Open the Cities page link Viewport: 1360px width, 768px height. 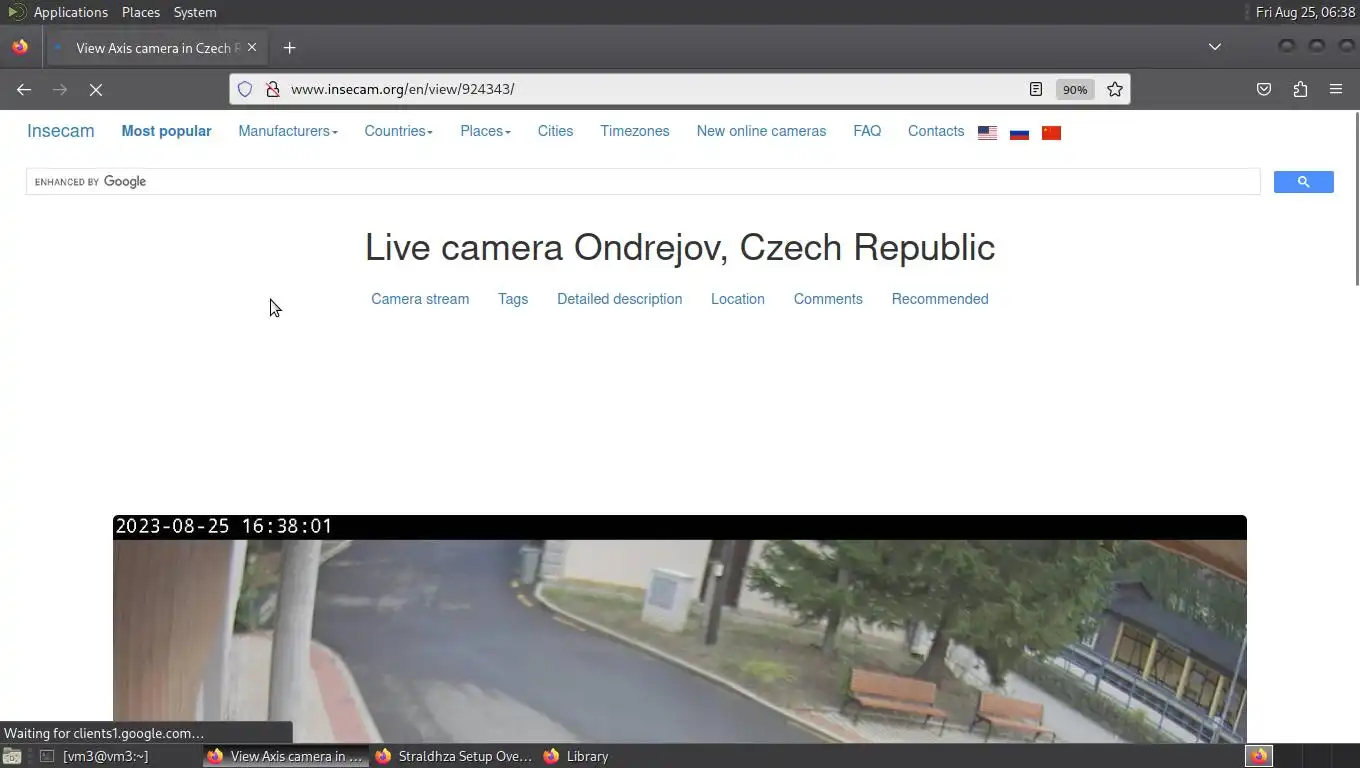coord(555,131)
